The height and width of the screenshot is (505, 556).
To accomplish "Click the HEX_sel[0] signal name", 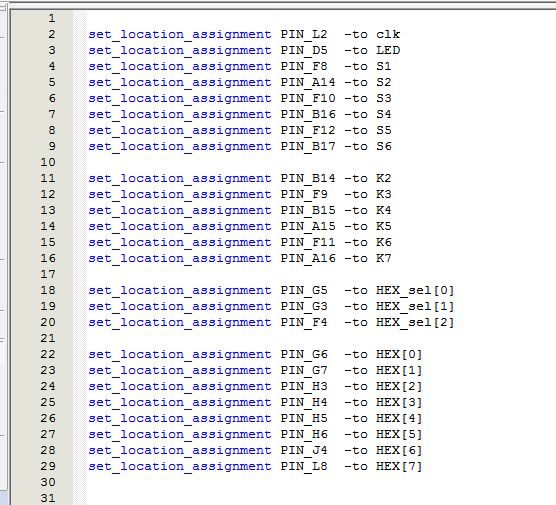I will tap(415, 290).
